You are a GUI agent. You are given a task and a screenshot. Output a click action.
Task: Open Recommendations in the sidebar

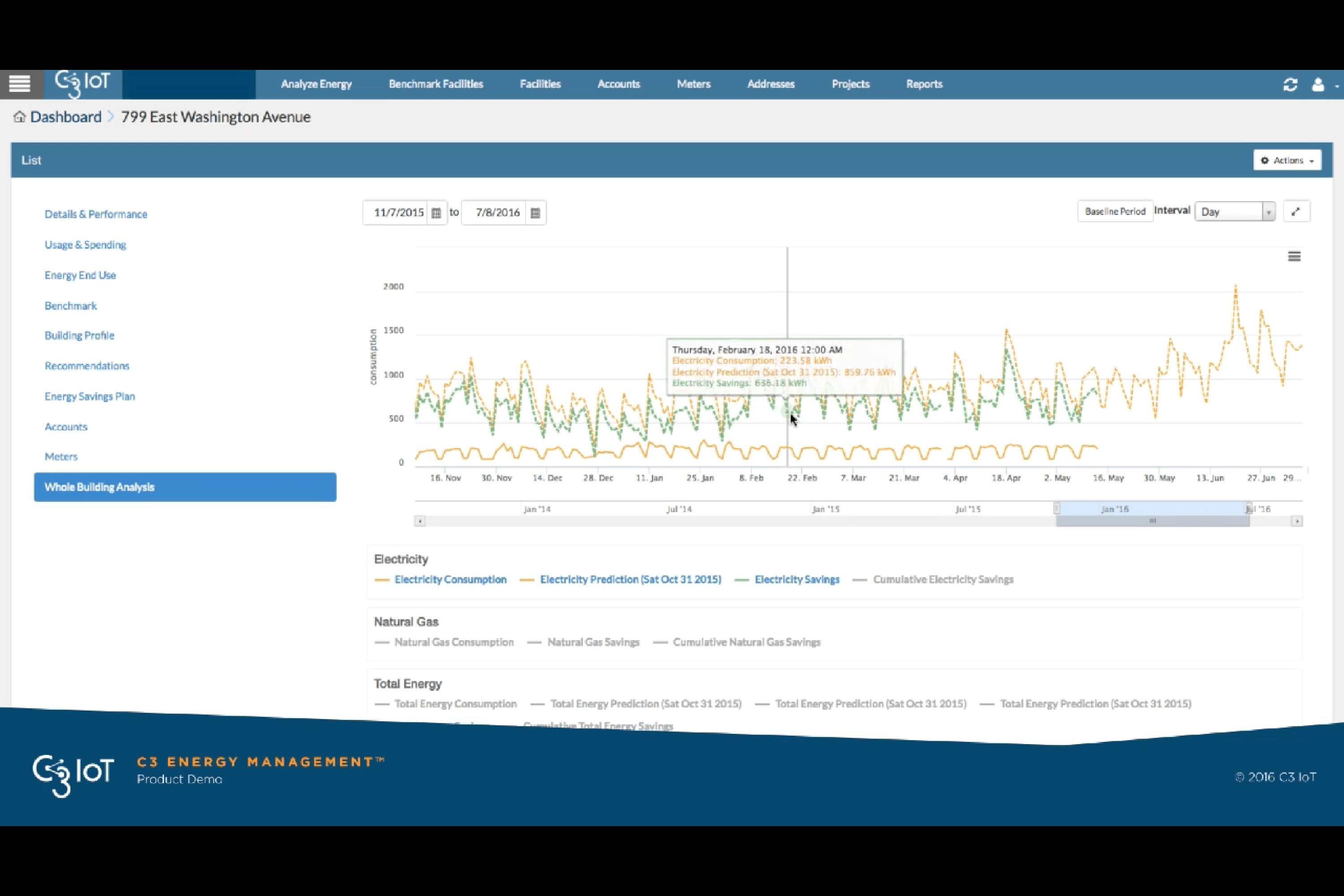pos(87,366)
